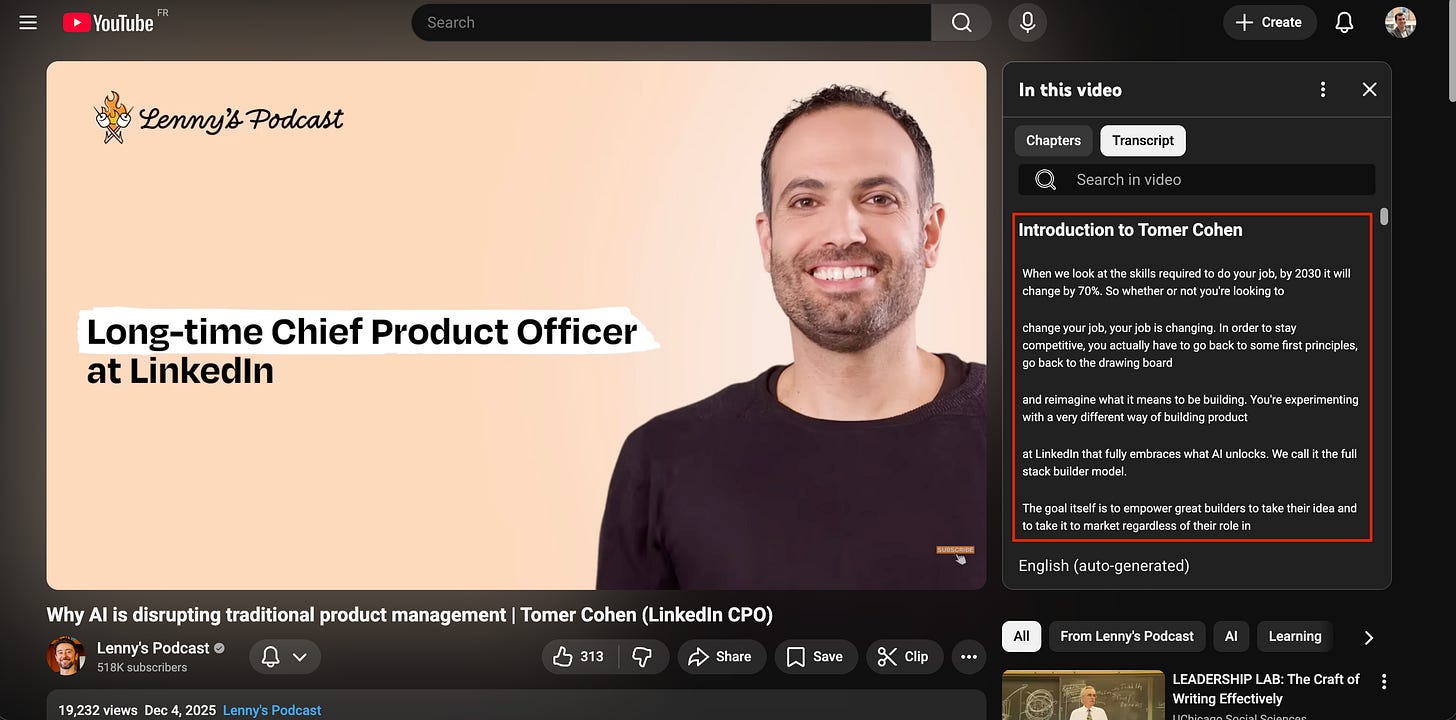Dislike the video with the thumbs-down

643,657
